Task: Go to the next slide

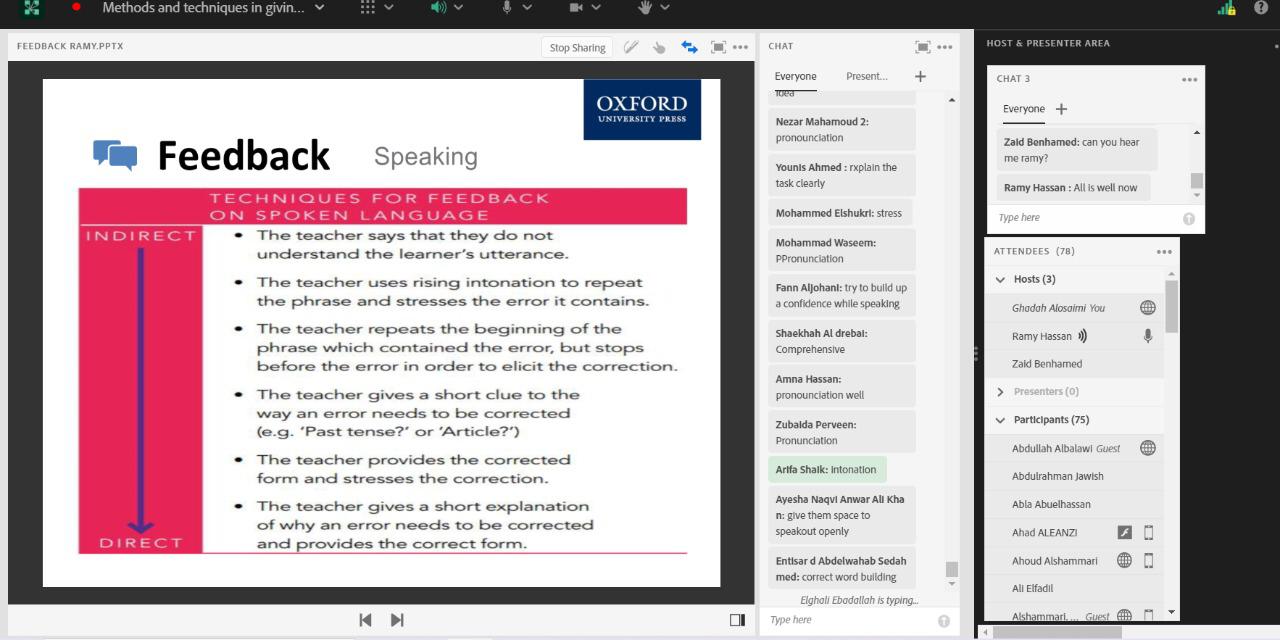Action: (397, 620)
